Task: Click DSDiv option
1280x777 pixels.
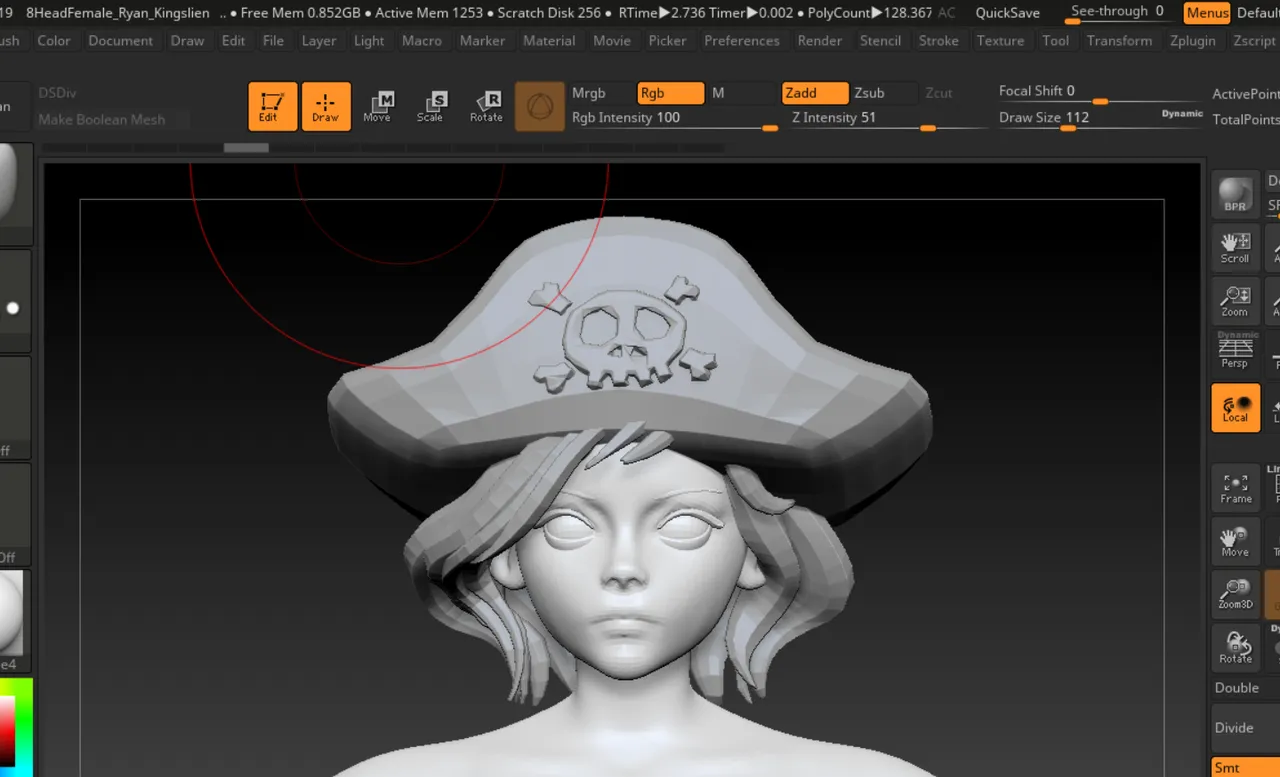Action: coord(58,93)
